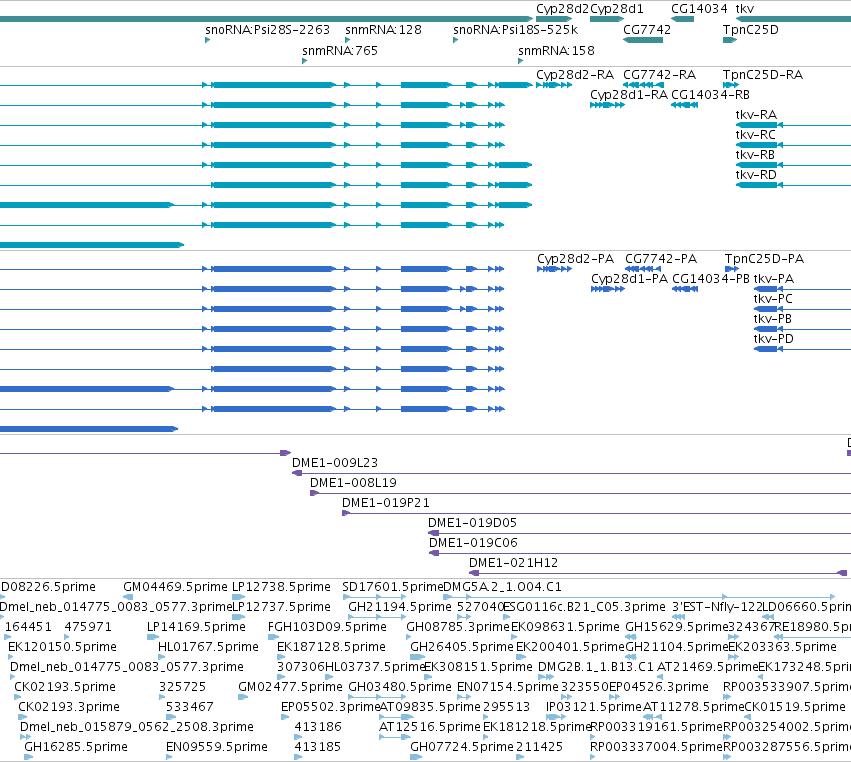The height and width of the screenshot is (762, 851).
Task: Click the Cyp28d2 gene label
Action: tap(562, 9)
